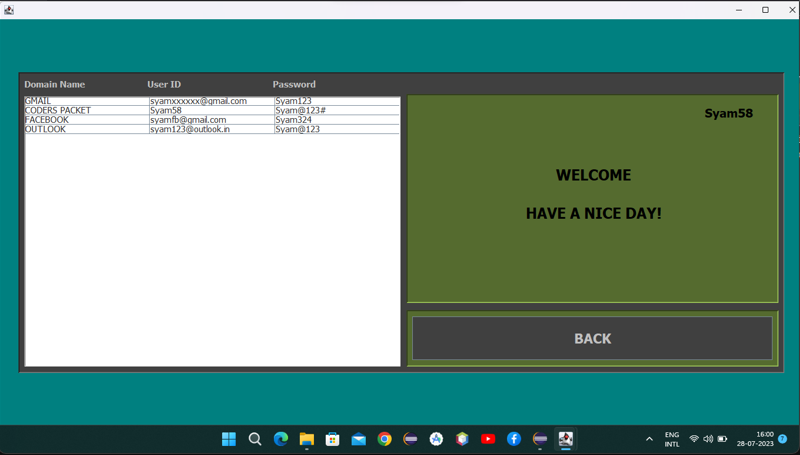Open YouTube from taskbar
Viewport: 800px width, 455px height.
pyautogui.click(x=488, y=439)
